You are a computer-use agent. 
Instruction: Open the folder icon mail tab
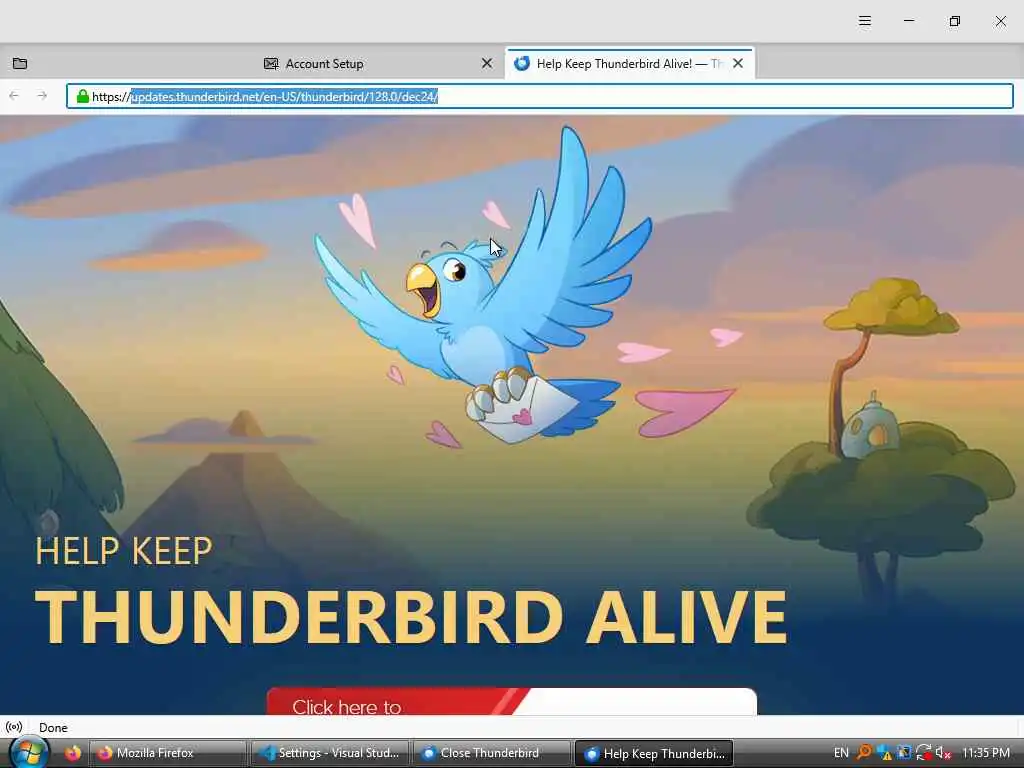[20, 63]
